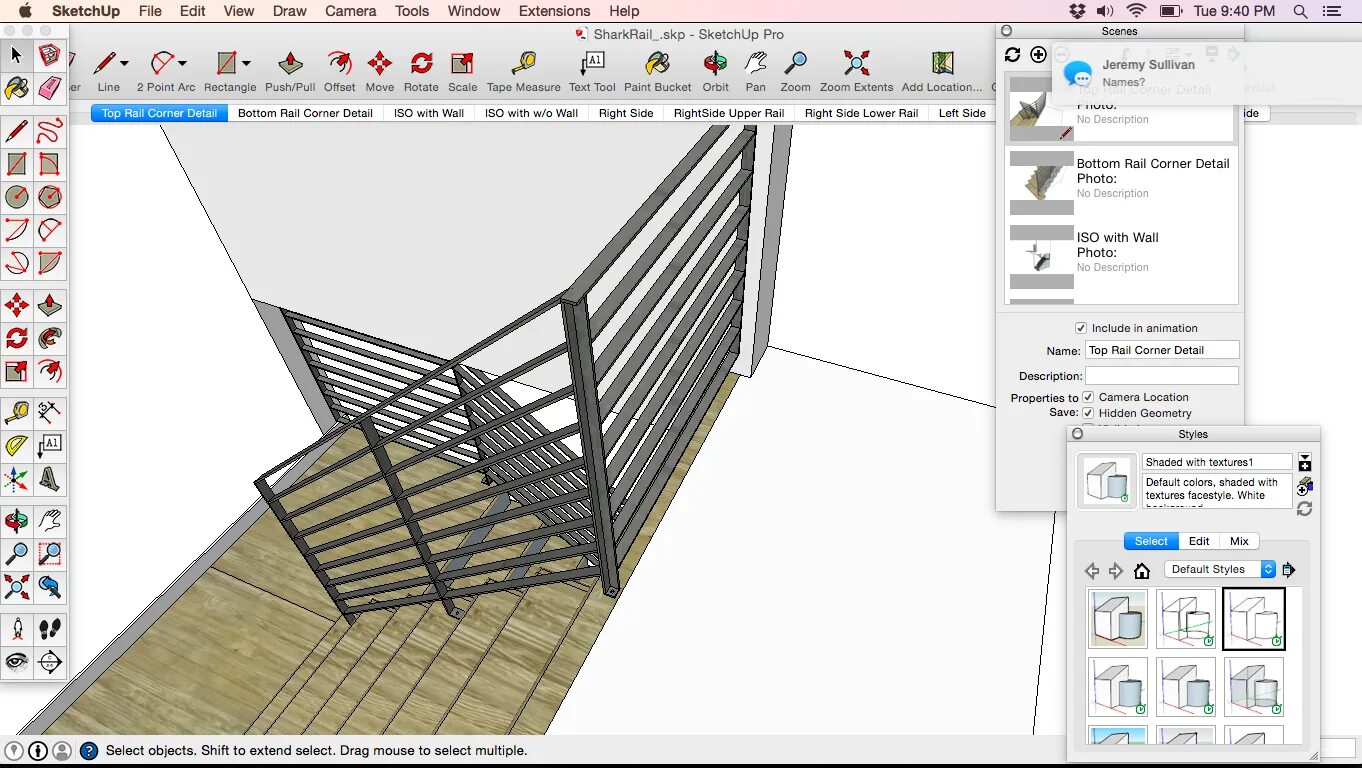Open the Line tool dropdown arrow
The height and width of the screenshot is (768, 1362).
124,64
